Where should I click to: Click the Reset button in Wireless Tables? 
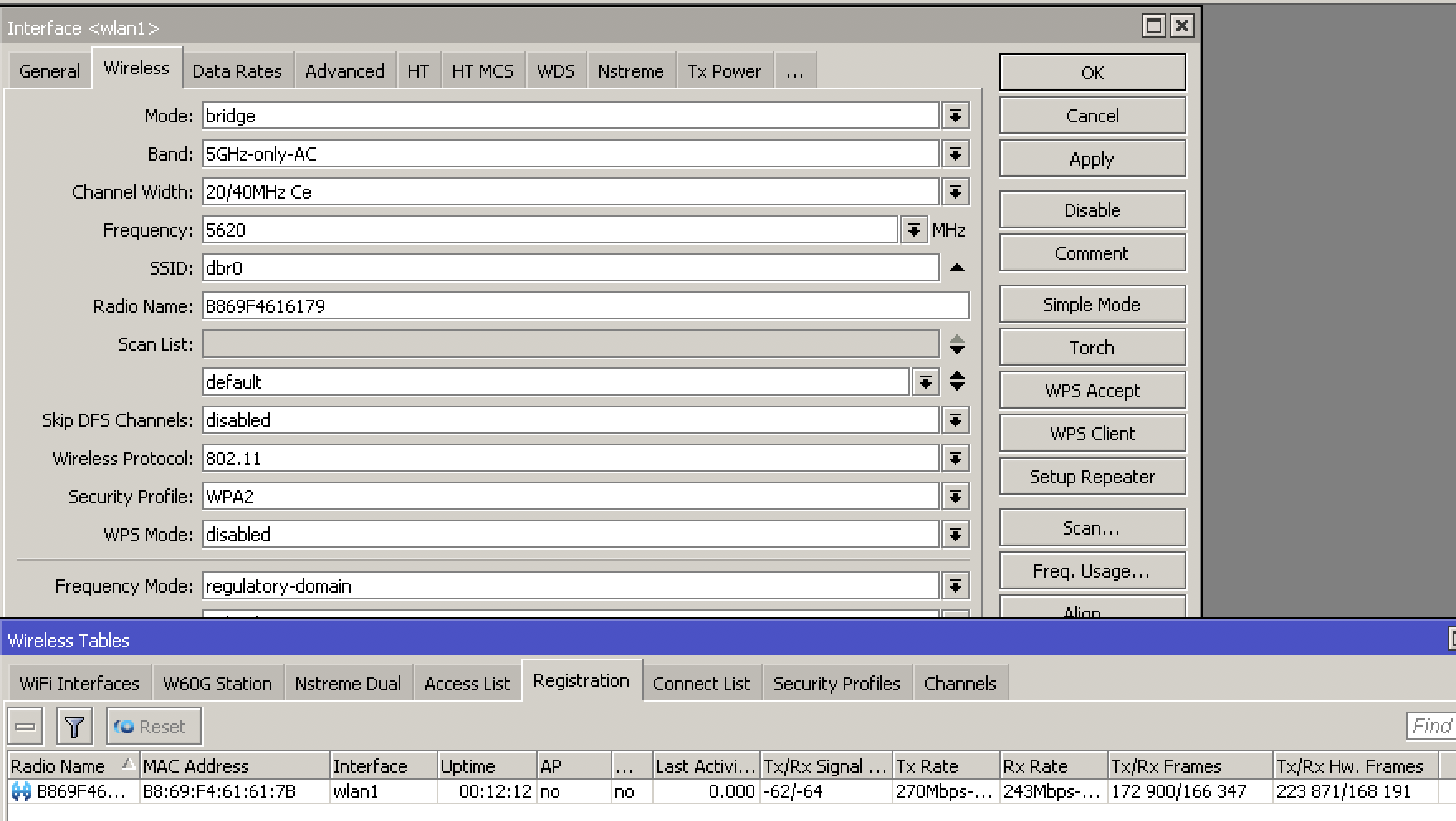(x=154, y=727)
